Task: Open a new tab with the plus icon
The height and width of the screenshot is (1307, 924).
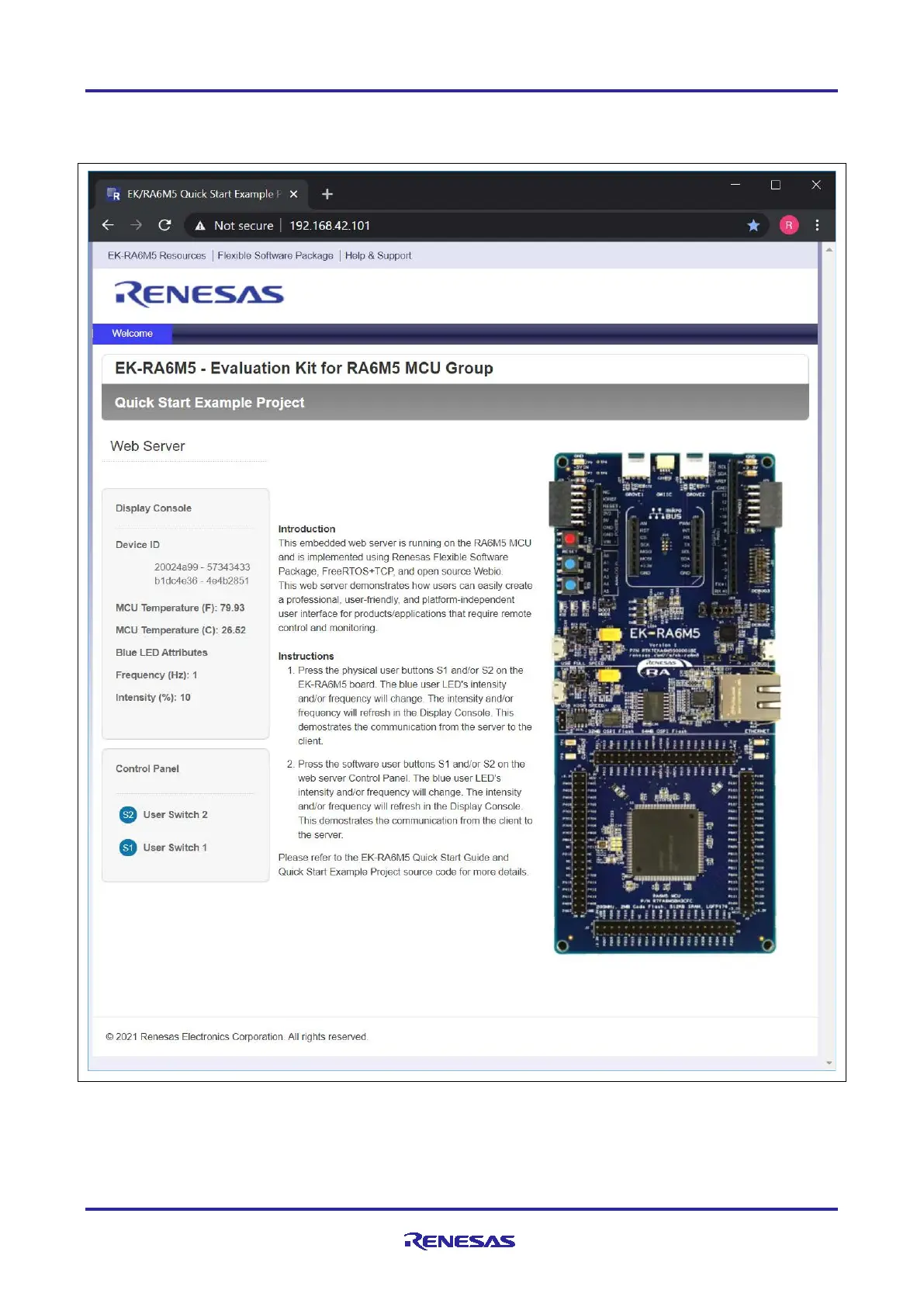Action: (327, 194)
